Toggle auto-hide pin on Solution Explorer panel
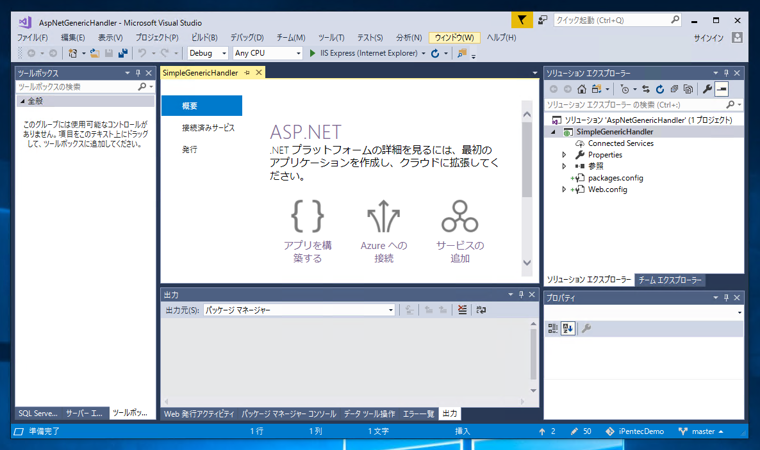This screenshot has width=760, height=450. [x=726, y=73]
